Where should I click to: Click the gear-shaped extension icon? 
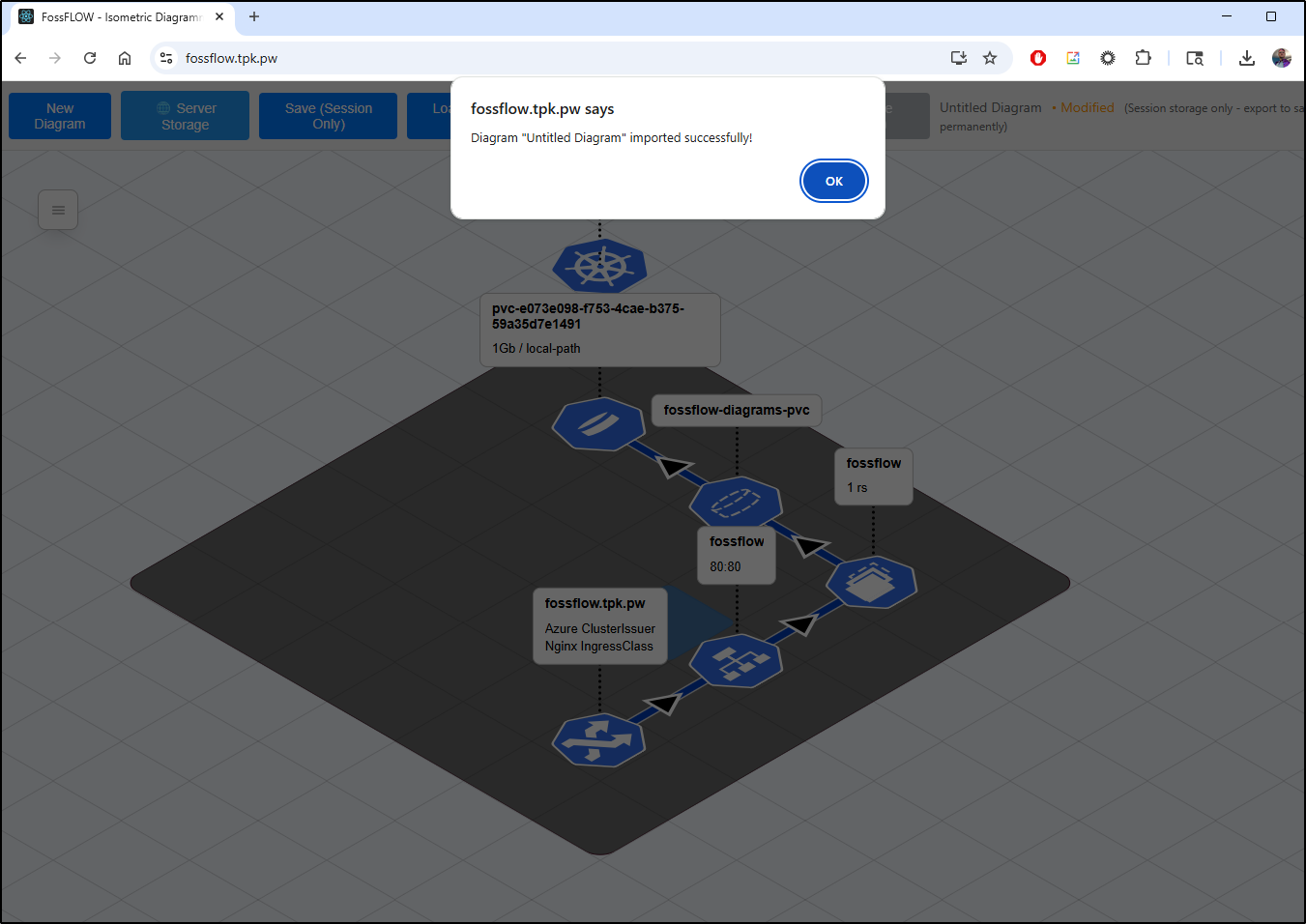1108,58
